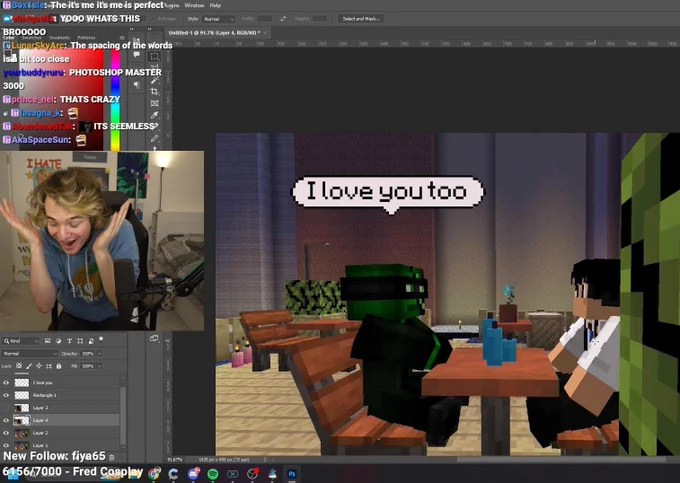Open the Opacity slider dropdown arrow
Viewport: 680px width, 483px height.
[x=99, y=353]
